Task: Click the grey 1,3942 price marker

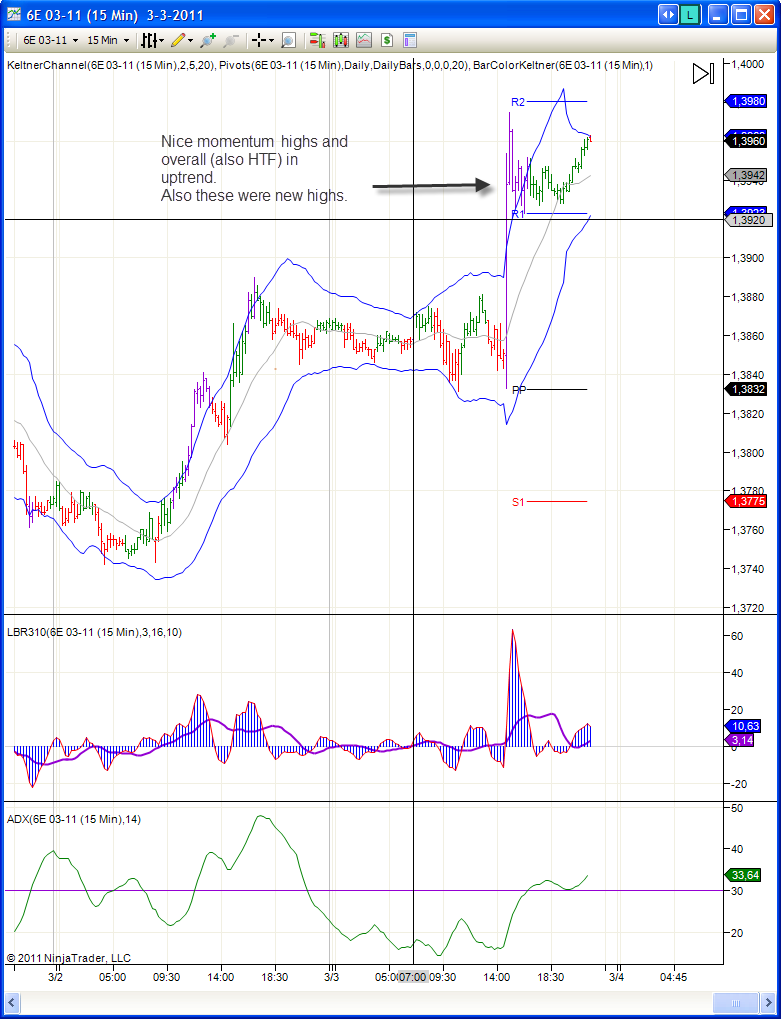Action: pos(747,175)
